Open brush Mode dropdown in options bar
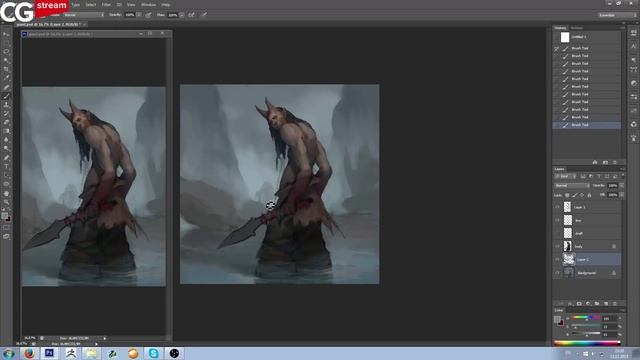This screenshot has width=640, height=360. (84, 15)
